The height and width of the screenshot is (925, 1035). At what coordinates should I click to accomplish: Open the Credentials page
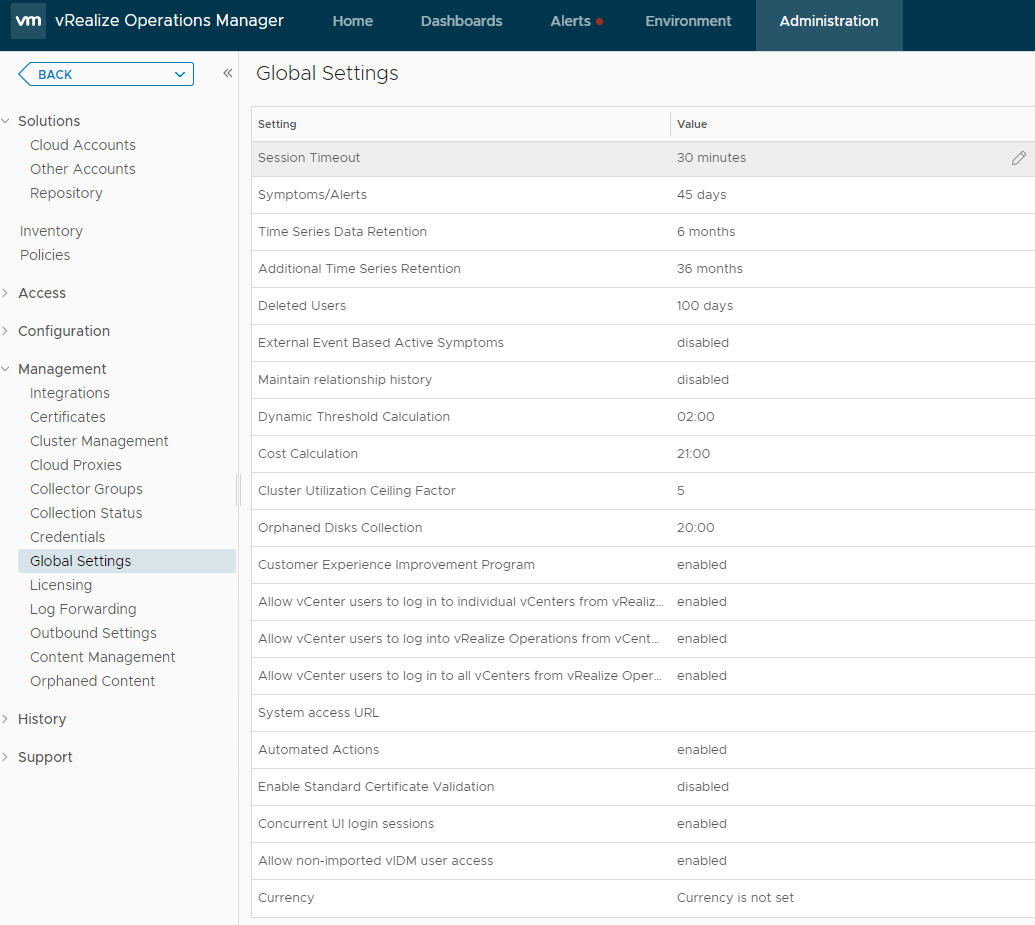coord(67,537)
